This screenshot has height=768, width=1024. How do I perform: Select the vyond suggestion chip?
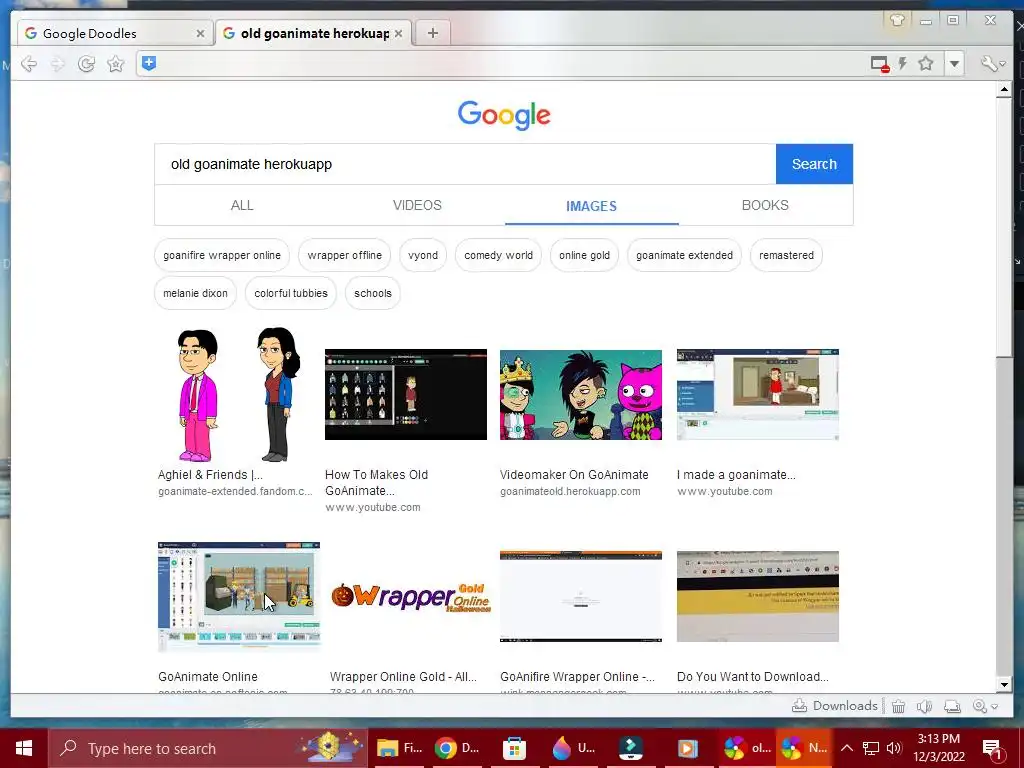[423, 255]
